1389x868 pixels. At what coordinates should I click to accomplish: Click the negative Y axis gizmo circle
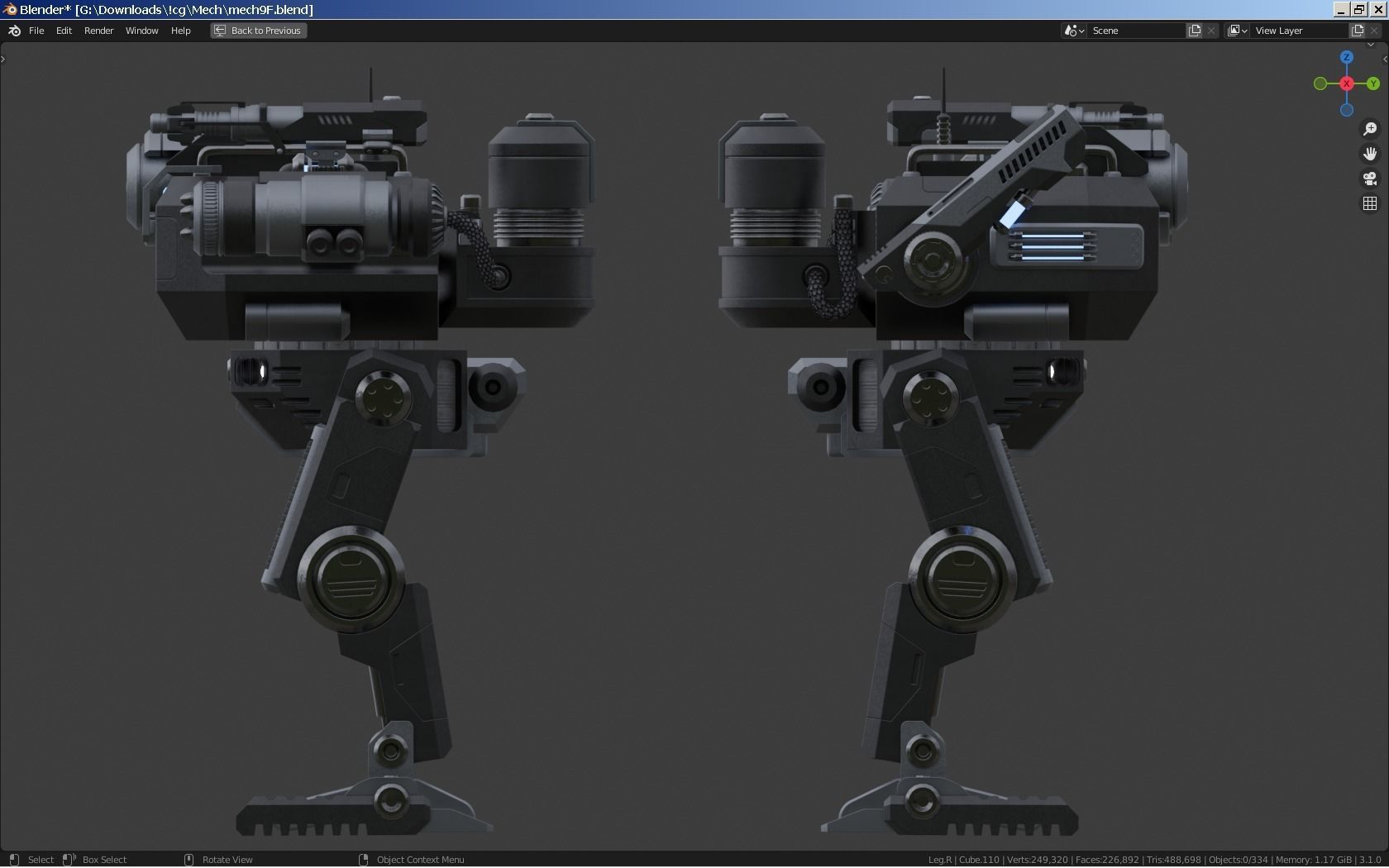(1320, 83)
